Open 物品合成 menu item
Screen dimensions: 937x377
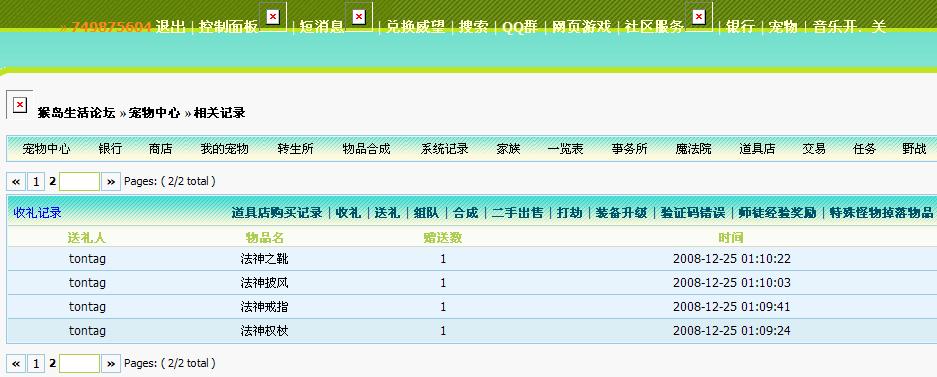pos(366,149)
